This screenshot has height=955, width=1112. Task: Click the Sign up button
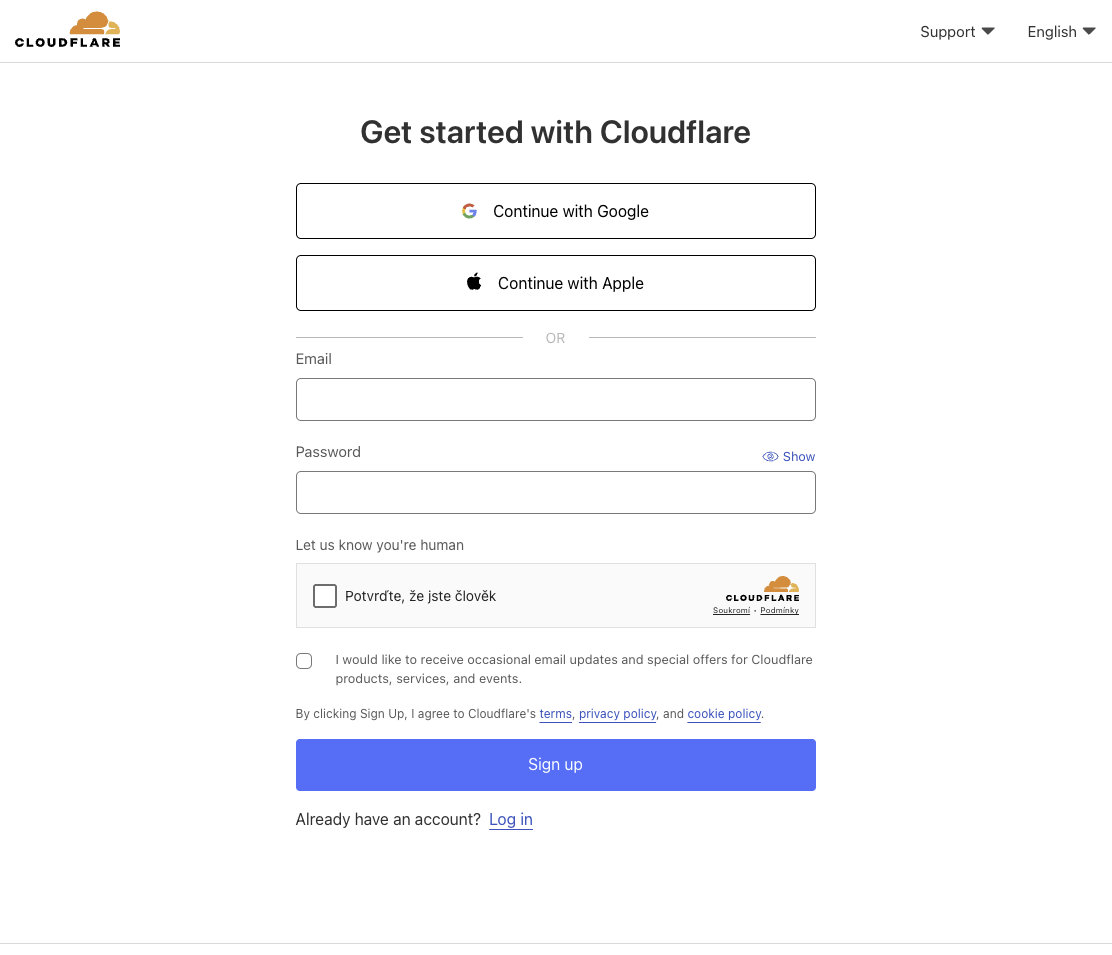[x=555, y=765]
